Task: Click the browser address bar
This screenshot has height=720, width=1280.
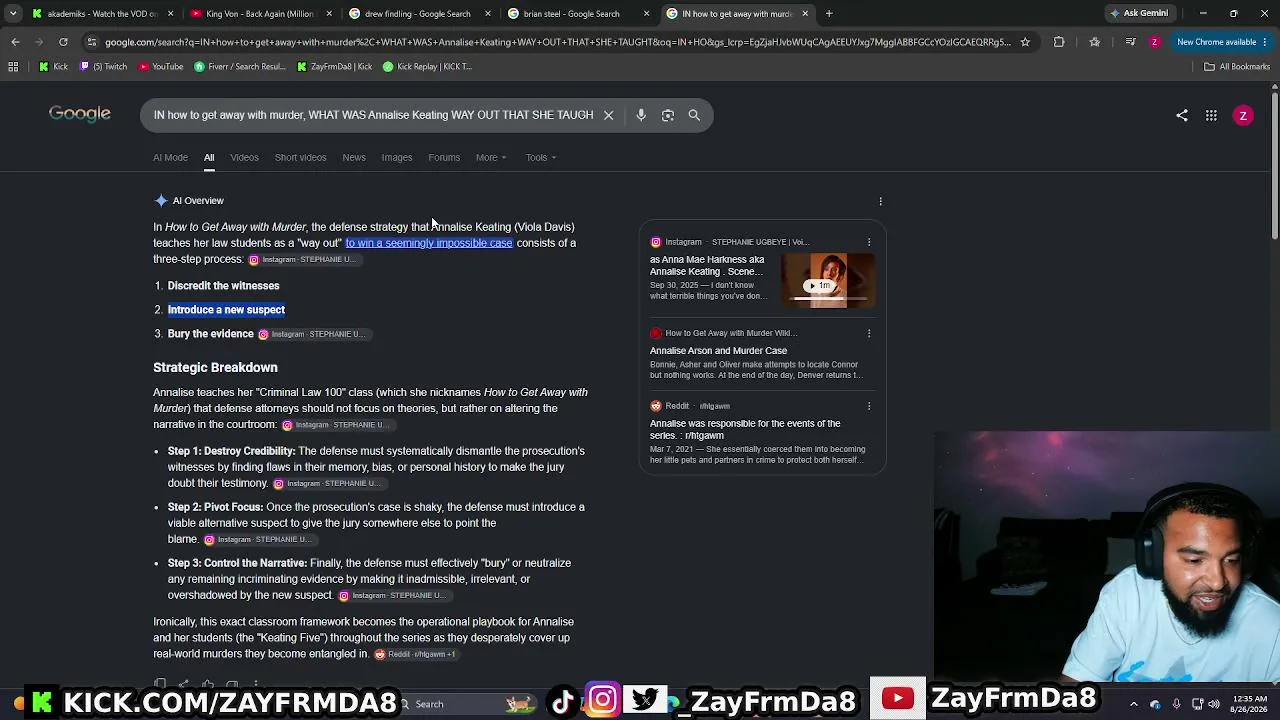Action: (x=558, y=42)
